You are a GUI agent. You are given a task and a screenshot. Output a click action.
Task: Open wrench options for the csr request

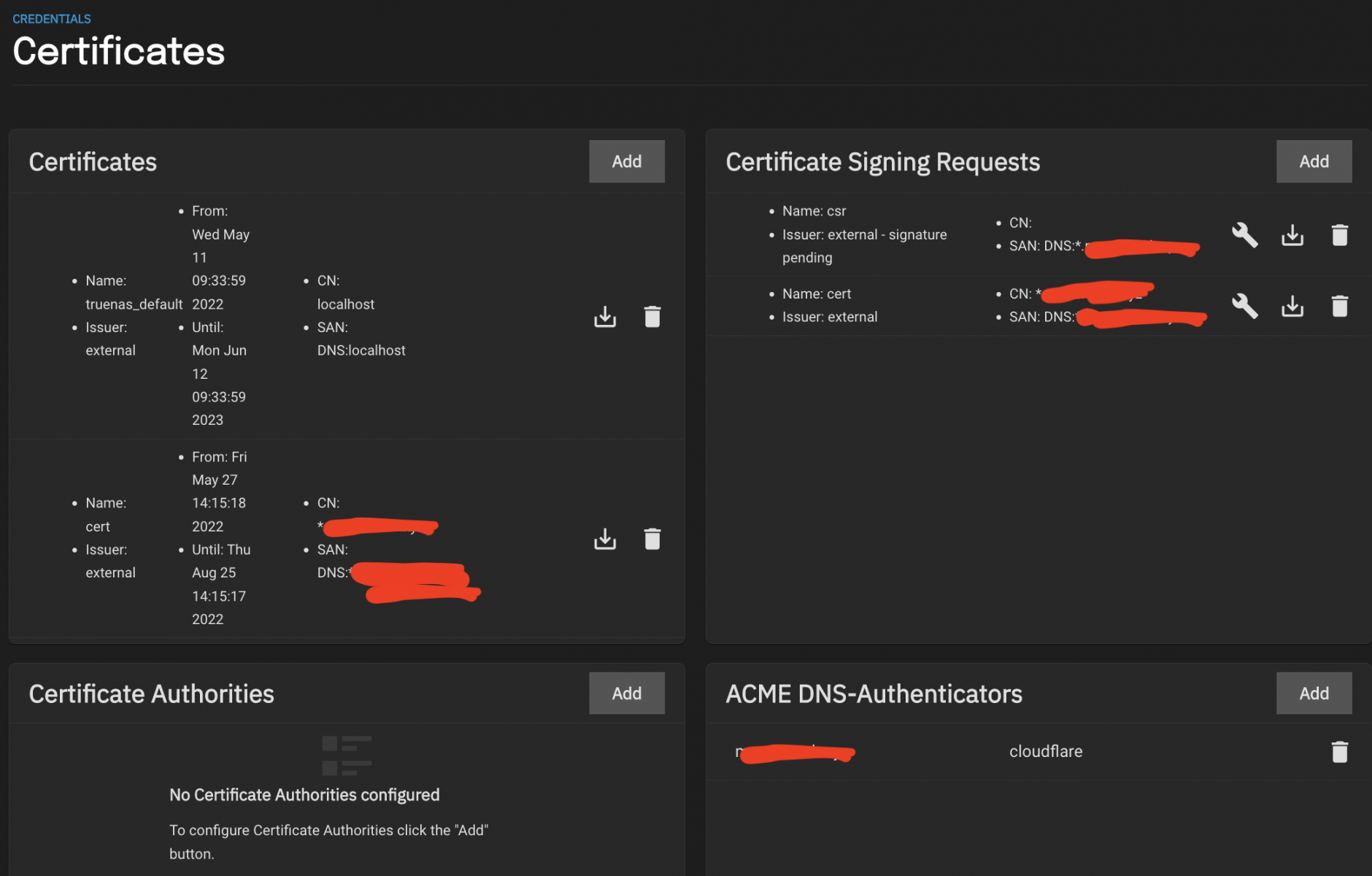[x=1245, y=235]
